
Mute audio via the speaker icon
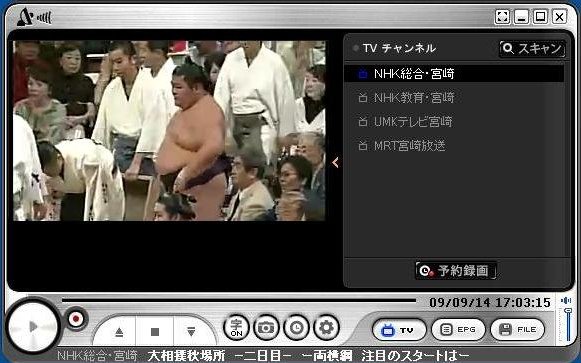(x=566, y=300)
